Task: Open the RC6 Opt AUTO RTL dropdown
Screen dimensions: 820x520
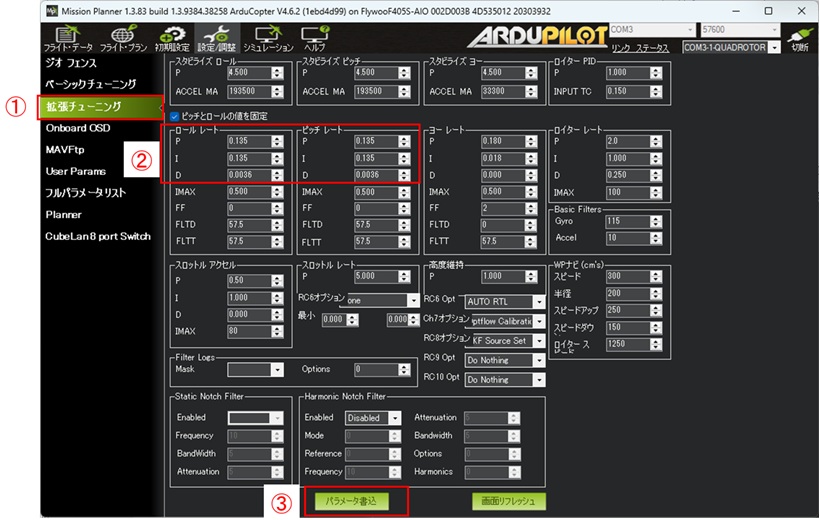Action: (505, 301)
